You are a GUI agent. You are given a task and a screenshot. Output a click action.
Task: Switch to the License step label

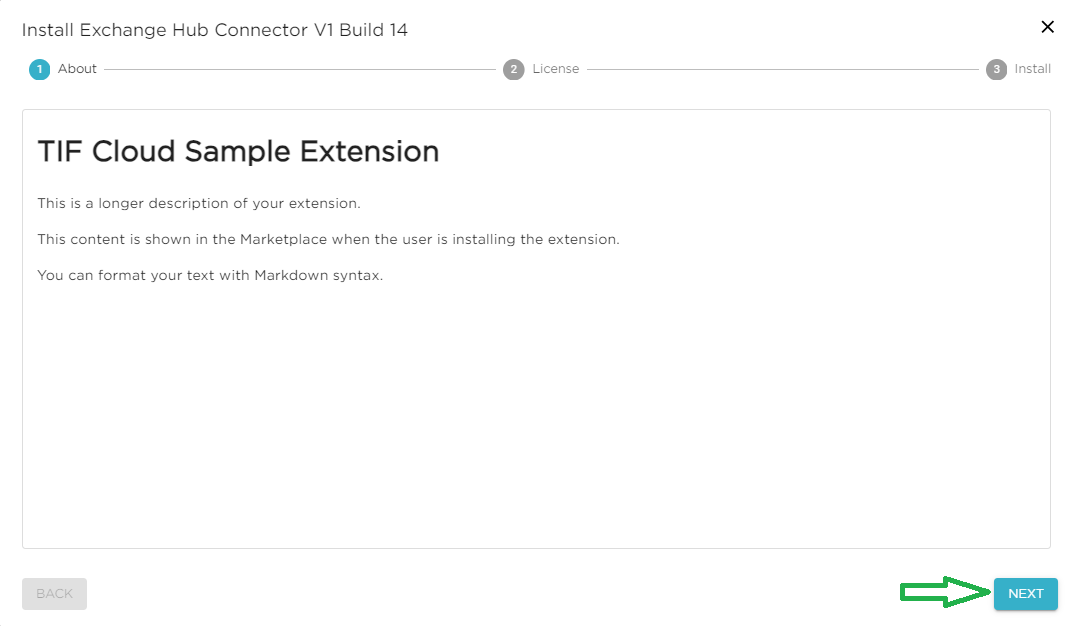coord(556,69)
